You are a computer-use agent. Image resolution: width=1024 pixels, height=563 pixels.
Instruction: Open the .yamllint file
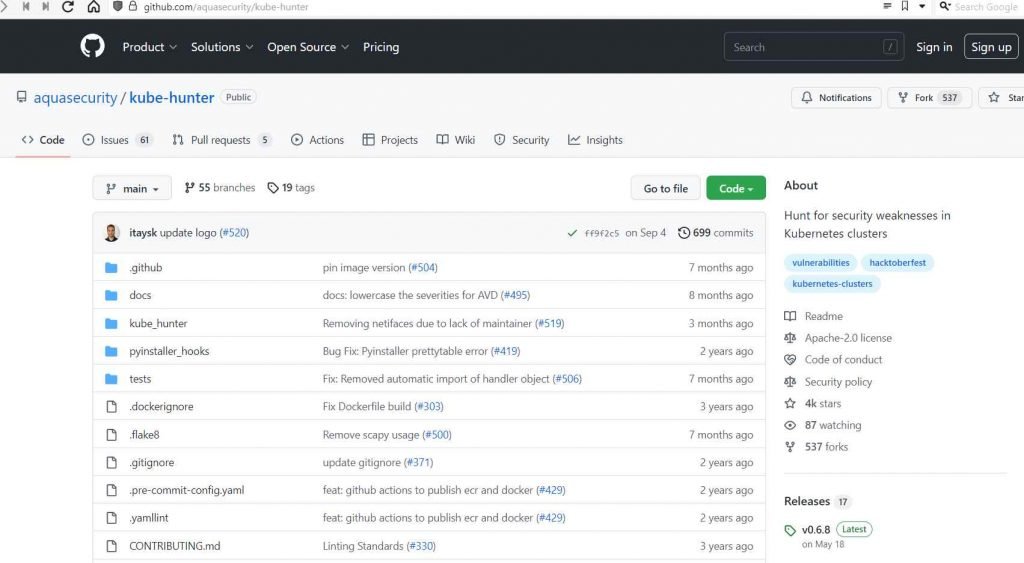(x=148, y=517)
